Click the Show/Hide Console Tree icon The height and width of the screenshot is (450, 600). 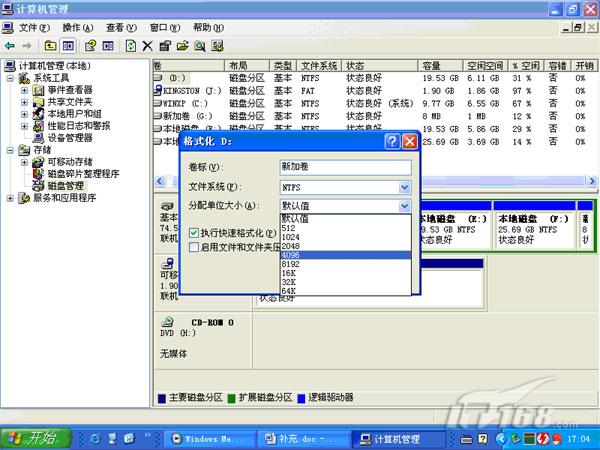(x=69, y=45)
